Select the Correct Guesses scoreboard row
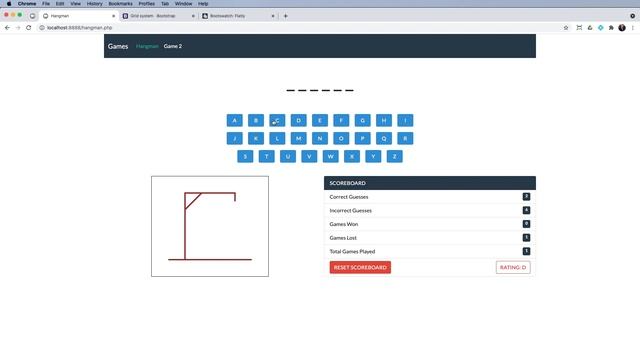640x360 pixels. [430, 197]
